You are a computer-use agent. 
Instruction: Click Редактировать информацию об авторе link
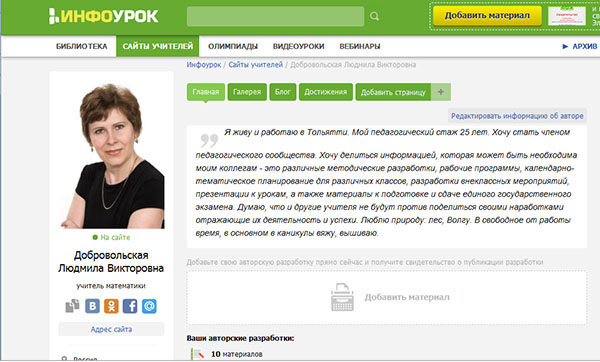(517, 116)
